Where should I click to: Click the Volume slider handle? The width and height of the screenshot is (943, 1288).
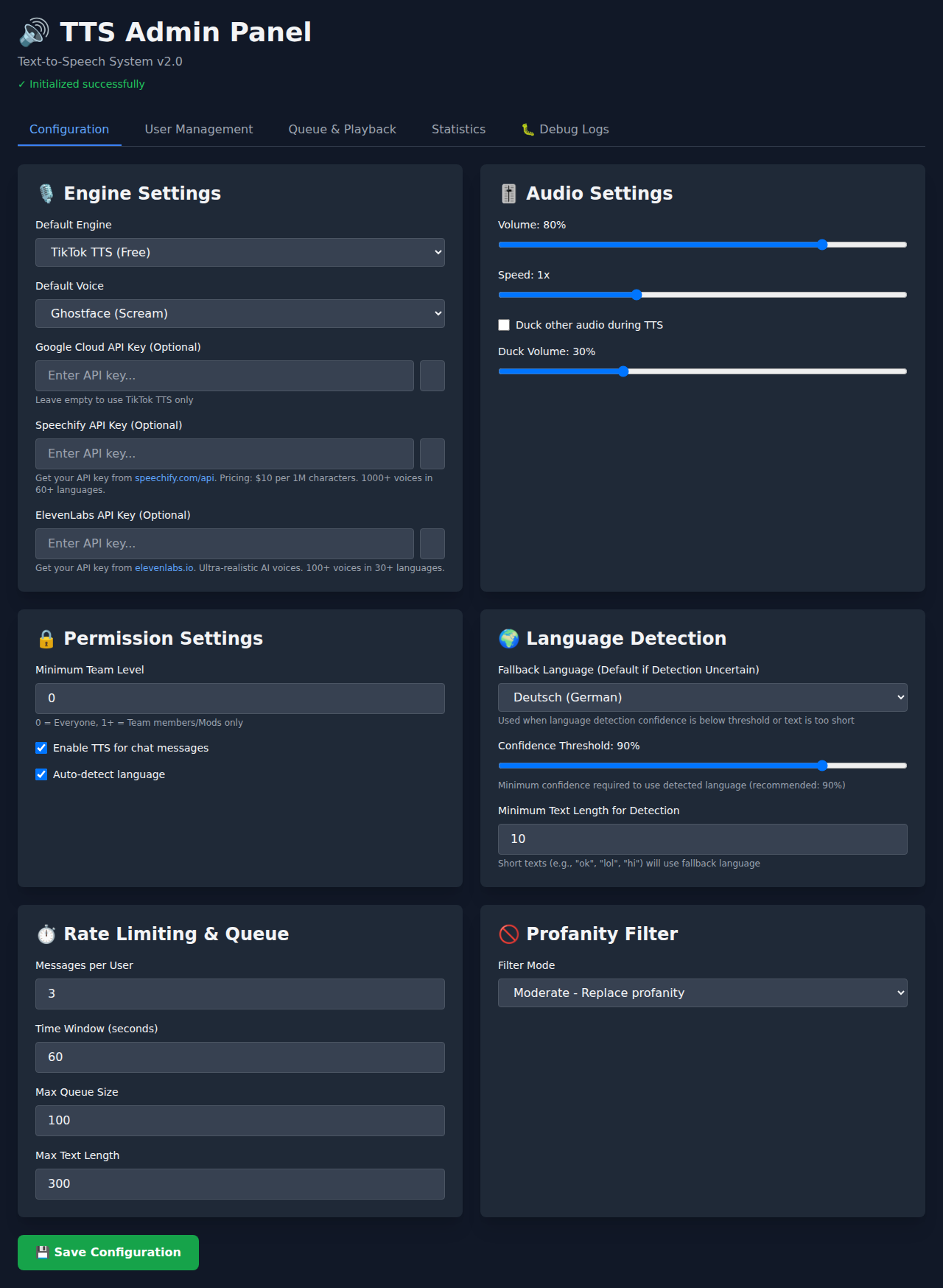822,245
